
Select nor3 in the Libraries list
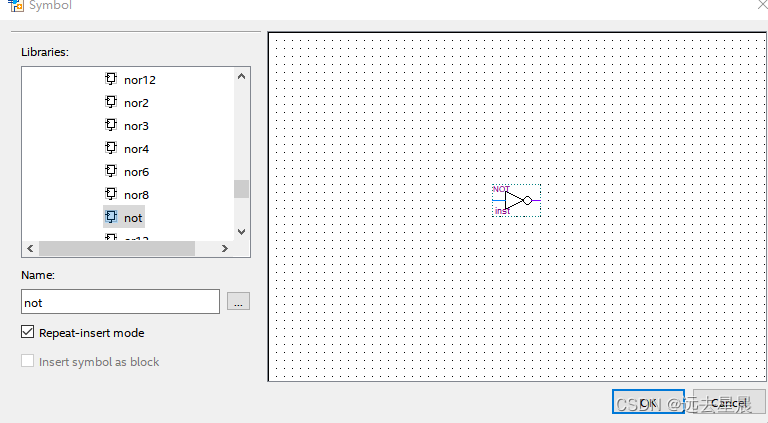click(x=136, y=126)
